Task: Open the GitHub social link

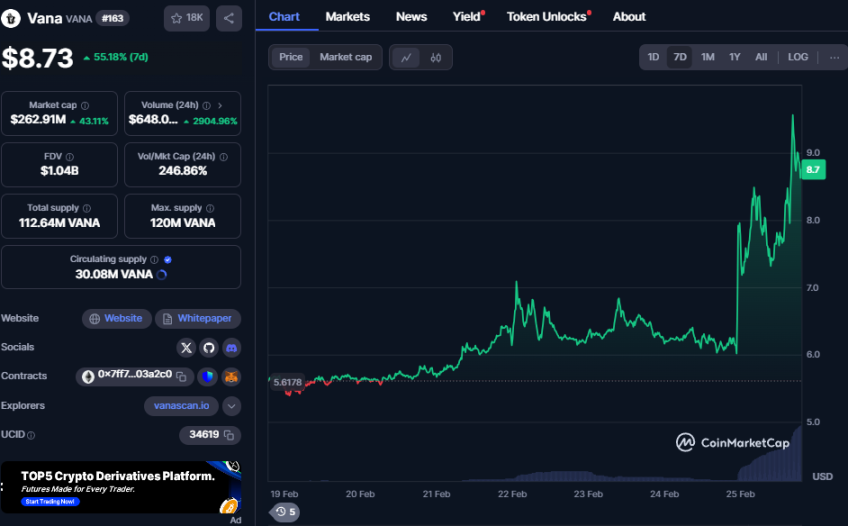Action: click(x=209, y=348)
